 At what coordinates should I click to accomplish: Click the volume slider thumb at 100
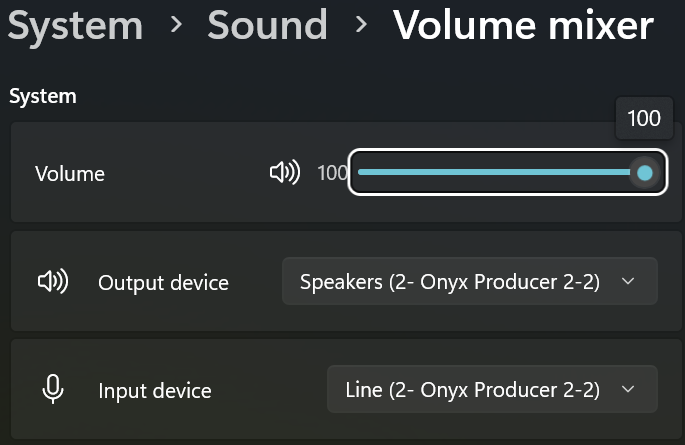(x=645, y=173)
